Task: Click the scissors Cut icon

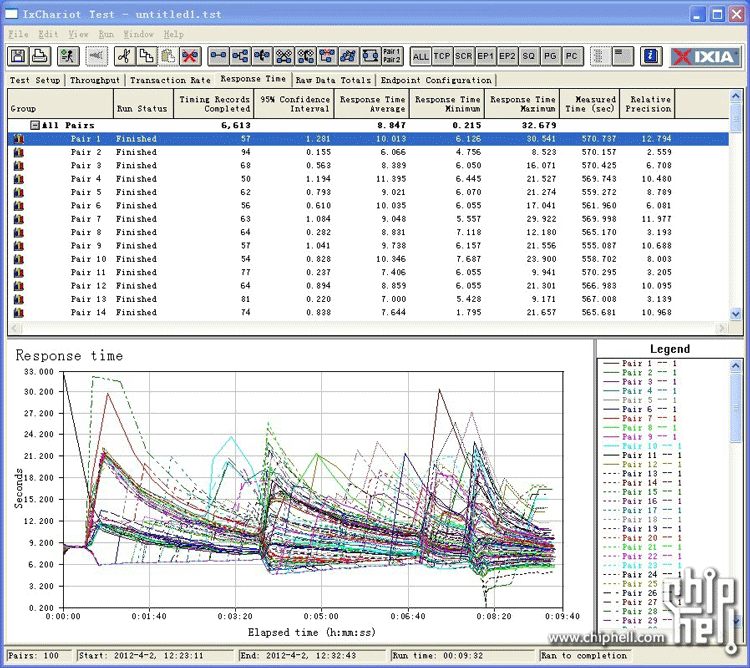Action: tap(124, 56)
